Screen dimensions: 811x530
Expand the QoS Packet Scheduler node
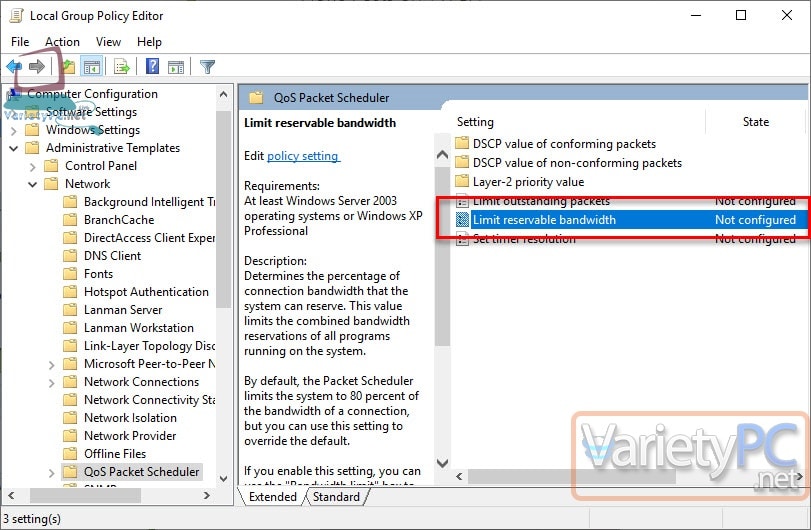coord(51,473)
